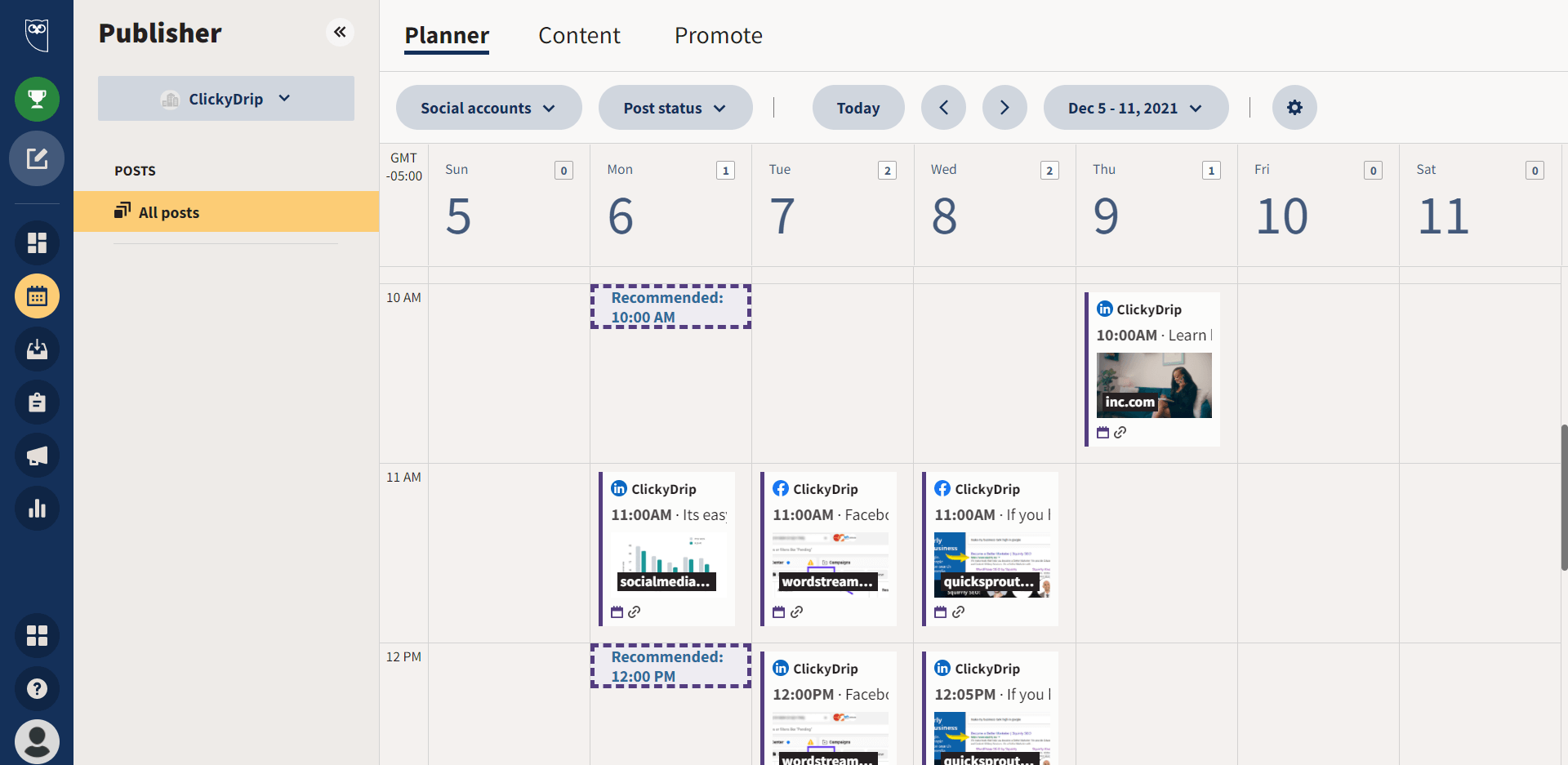Open the trophy Getting Started icon
The width and height of the screenshot is (1568, 765).
click(37, 100)
